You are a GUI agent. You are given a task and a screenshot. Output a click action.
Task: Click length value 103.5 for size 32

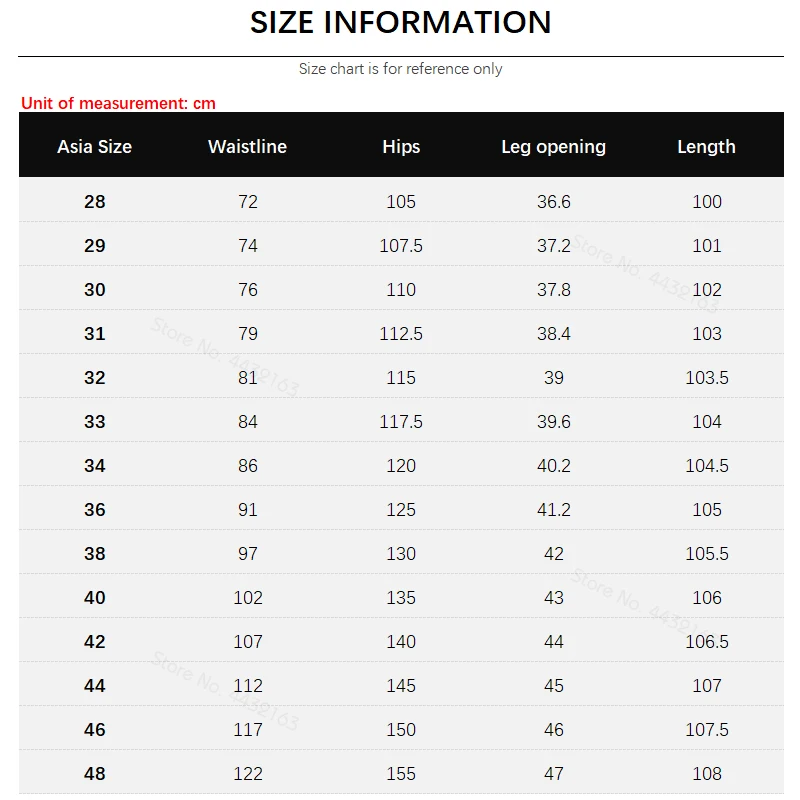707,378
